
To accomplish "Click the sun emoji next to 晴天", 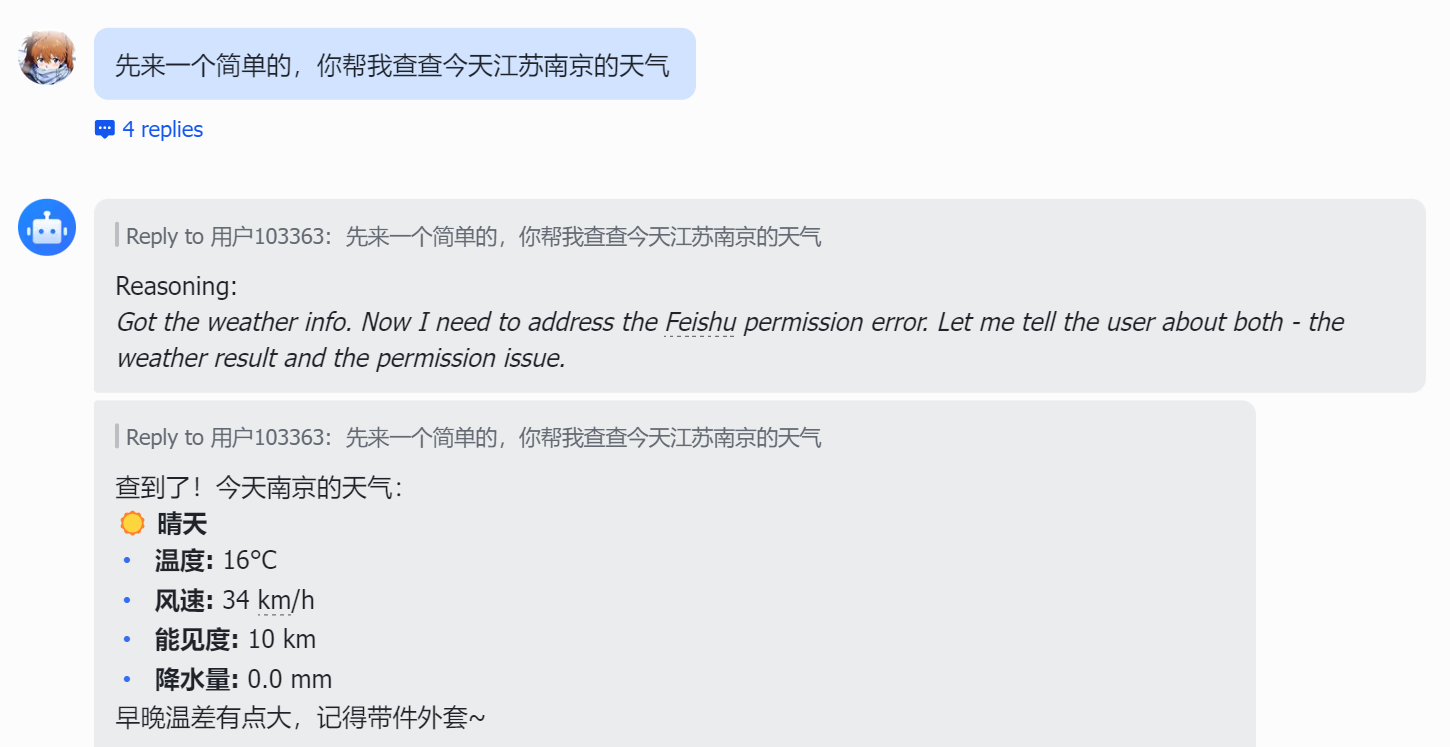I will pyautogui.click(x=131, y=522).
